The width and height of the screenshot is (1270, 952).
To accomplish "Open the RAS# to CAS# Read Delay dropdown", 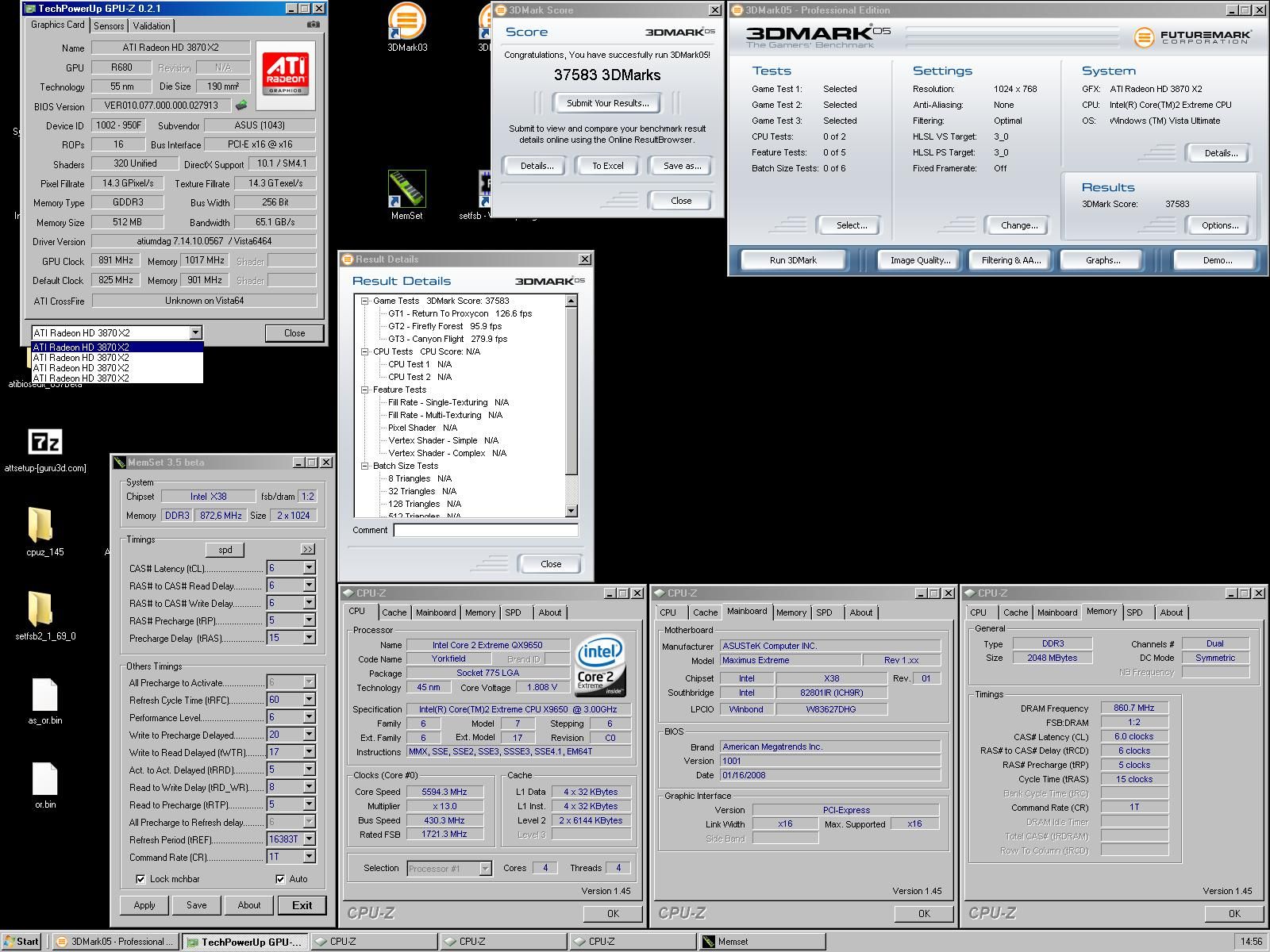I will pyautogui.click(x=309, y=585).
